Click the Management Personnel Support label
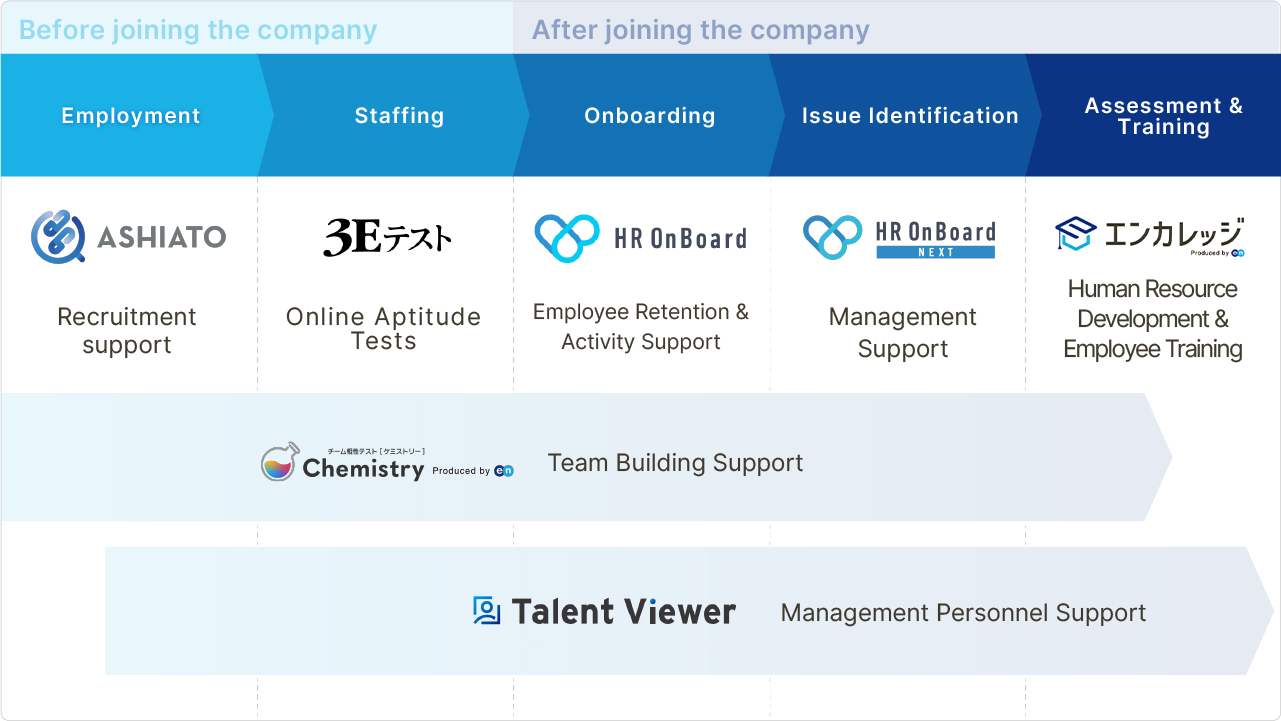Screen dimensions: 1281x721 (x=964, y=613)
